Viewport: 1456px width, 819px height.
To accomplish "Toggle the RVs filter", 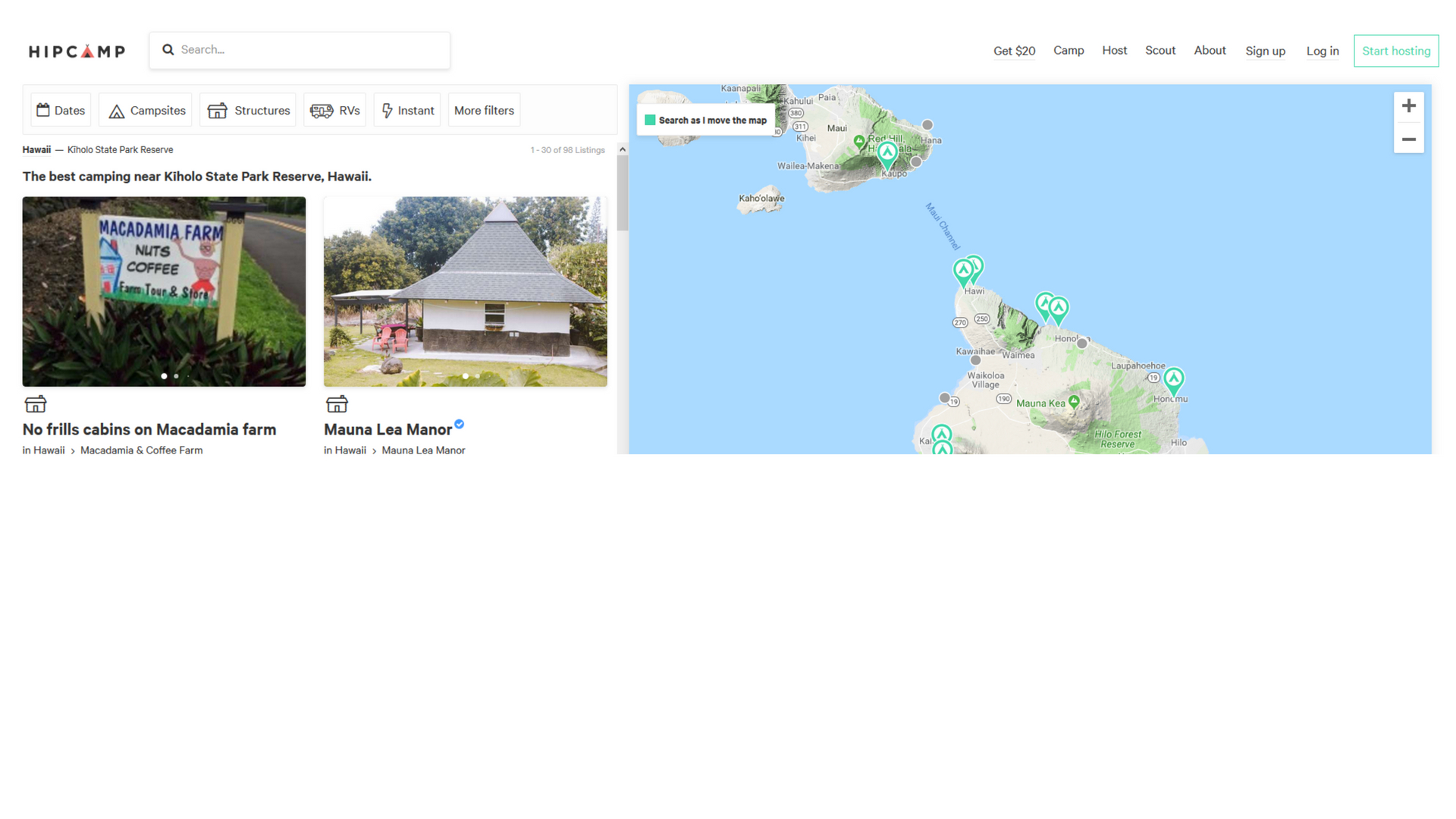I will [334, 110].
